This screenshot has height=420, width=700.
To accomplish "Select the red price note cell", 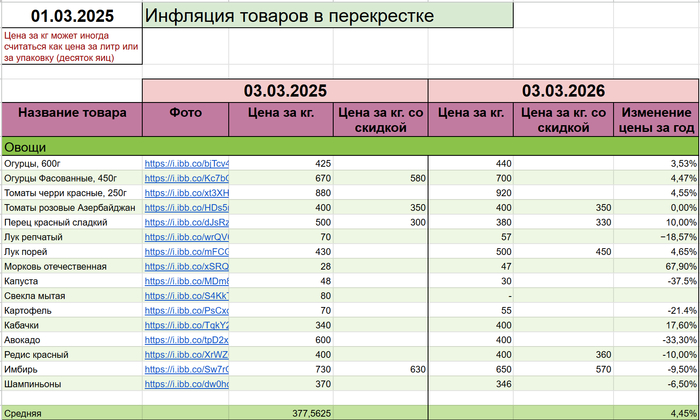I will pos(72,47).
